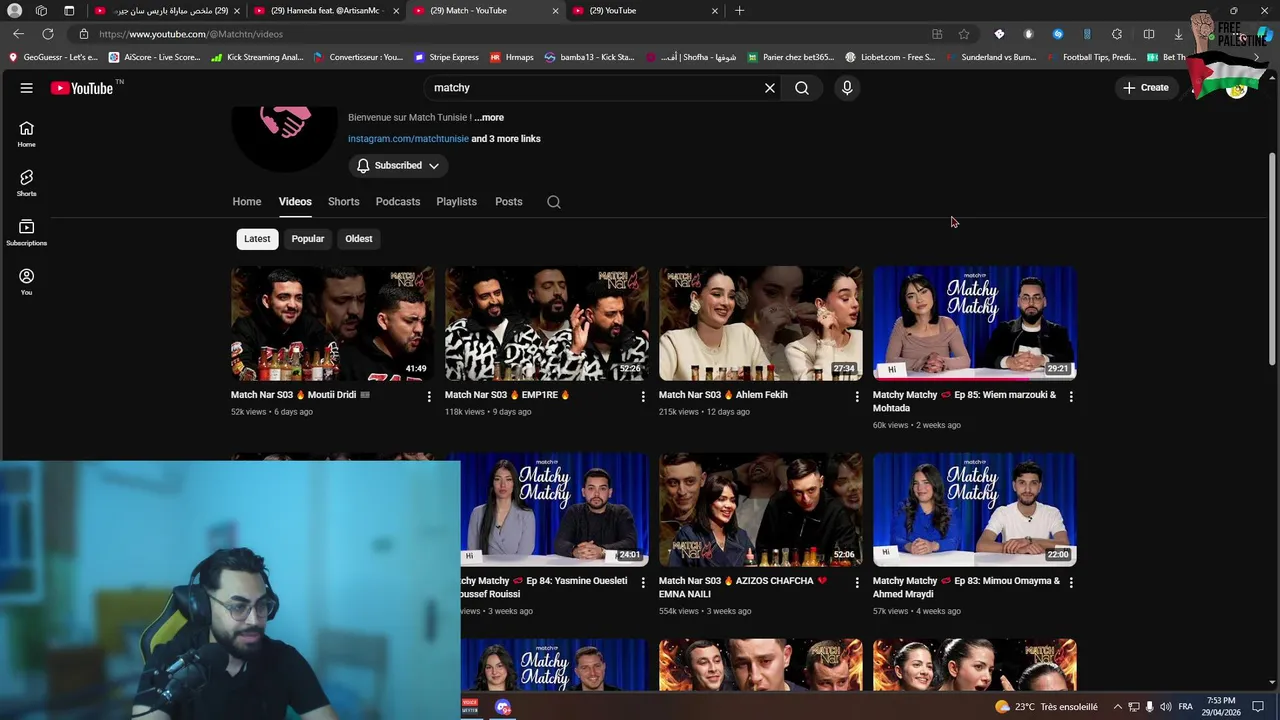
Task: Open Subscriptions in the YouTube sidebar
Action: pyautogui.click(x=27, y=232)
